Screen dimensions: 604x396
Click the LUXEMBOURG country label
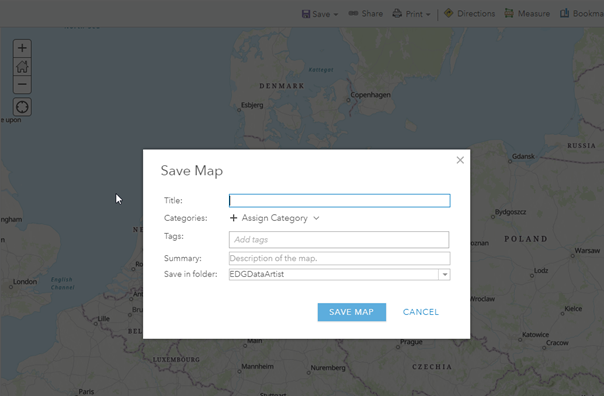pyautogui.click(x=176, y=359)
